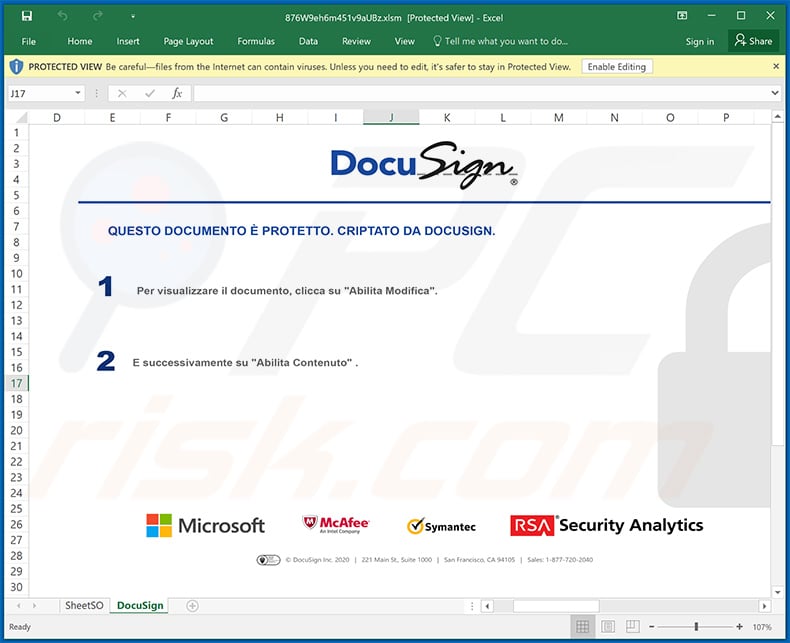Viewport: 790px width, 643px height.
Task: Click horizontal scrollbar right arrow
Action: click(764, 606)
